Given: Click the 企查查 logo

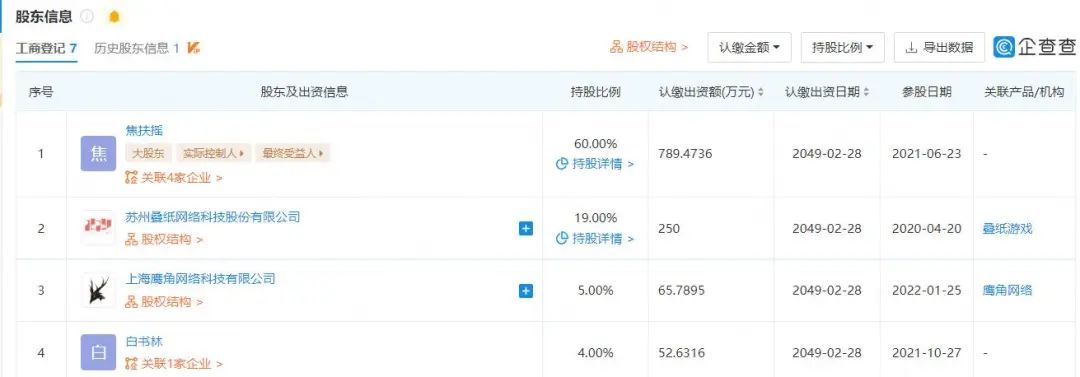Looking at the screenshot, I should 1036,47.
